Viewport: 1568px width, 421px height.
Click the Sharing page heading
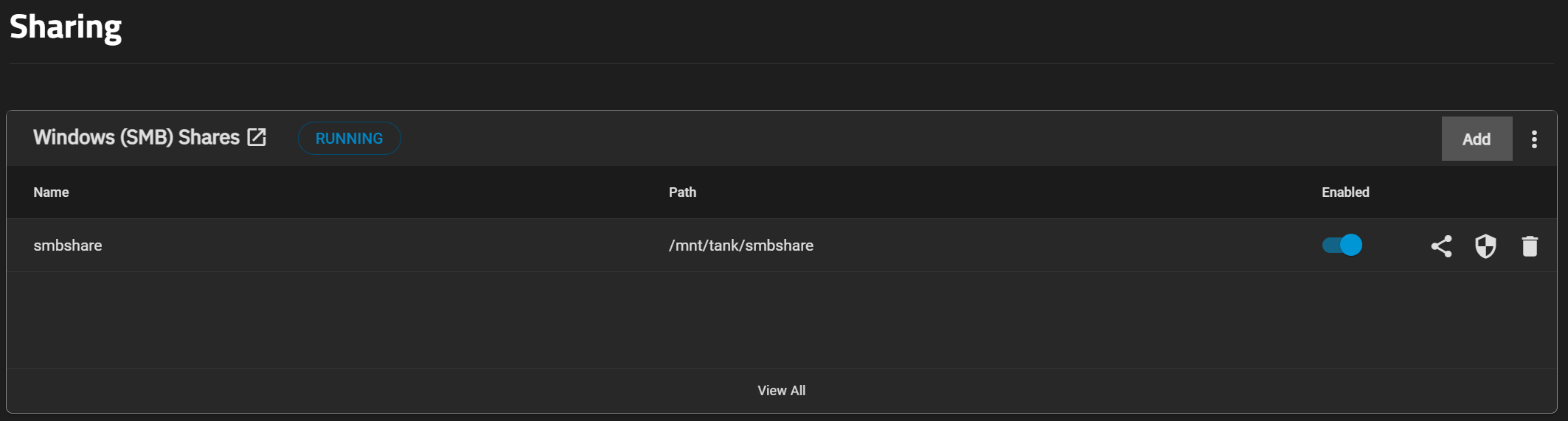click(66, 27)
